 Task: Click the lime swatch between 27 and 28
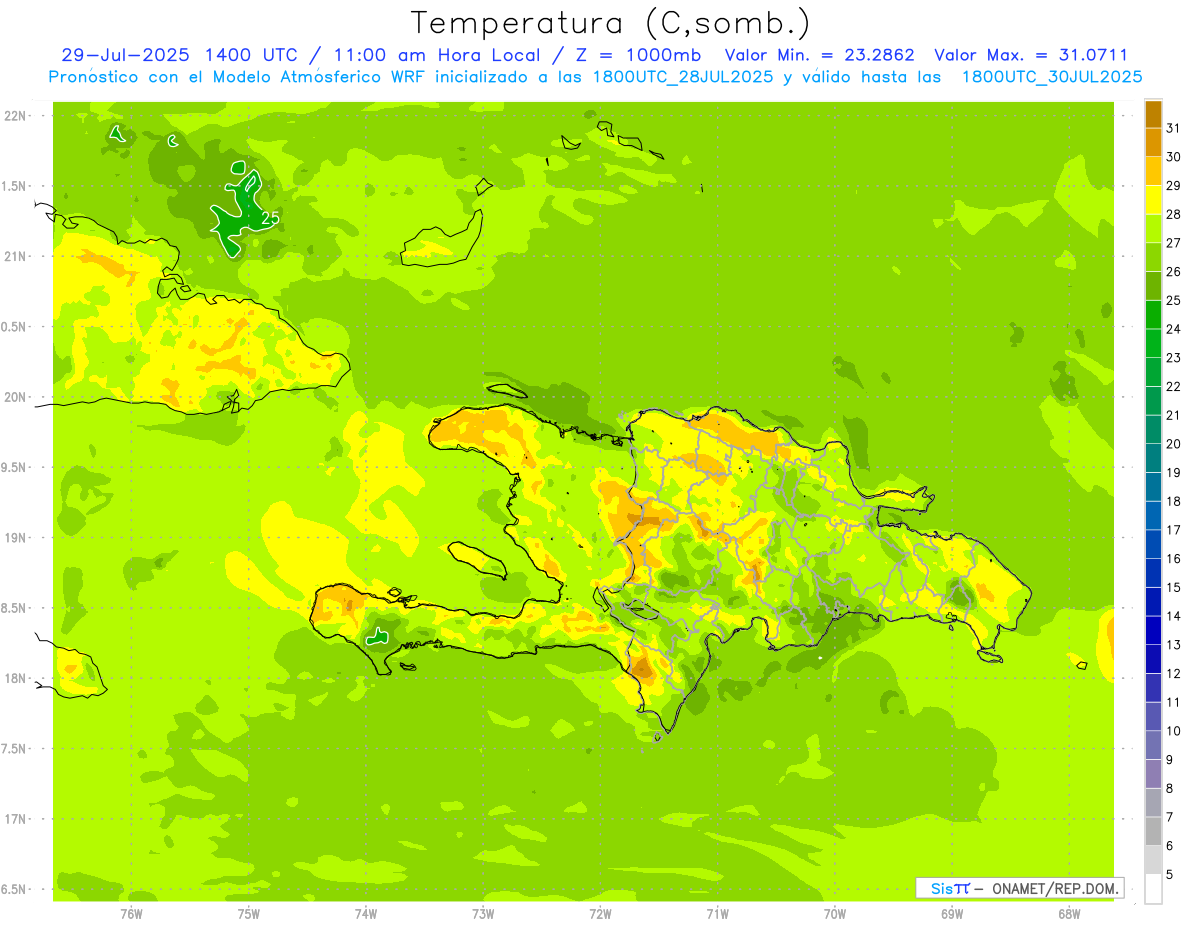pyautogui.click(x=1153, y=229)
